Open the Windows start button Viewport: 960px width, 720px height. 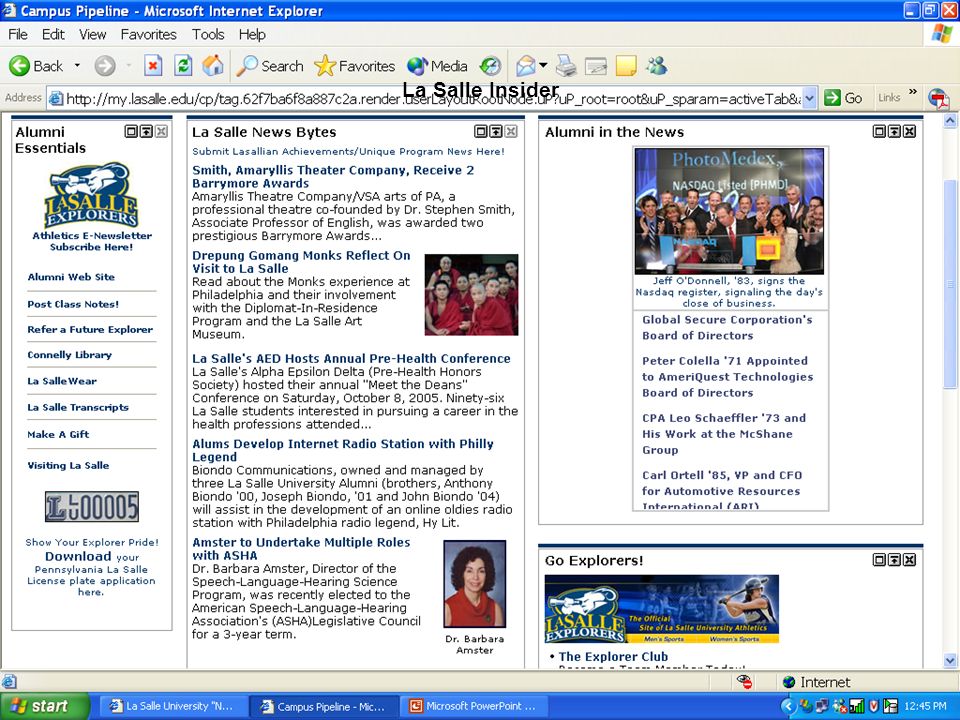(44, 706)
